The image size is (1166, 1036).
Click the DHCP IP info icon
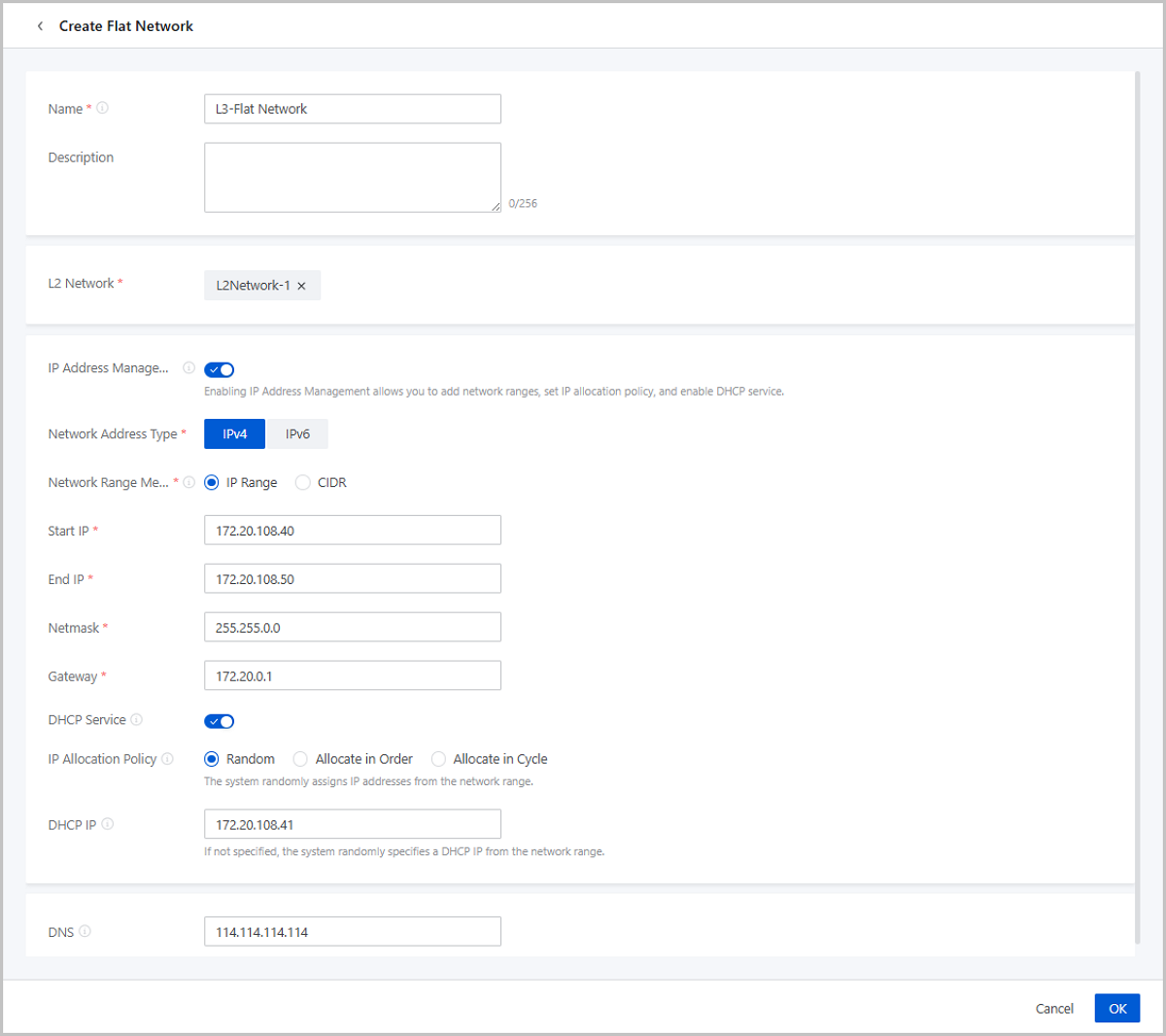click(108, 824)
